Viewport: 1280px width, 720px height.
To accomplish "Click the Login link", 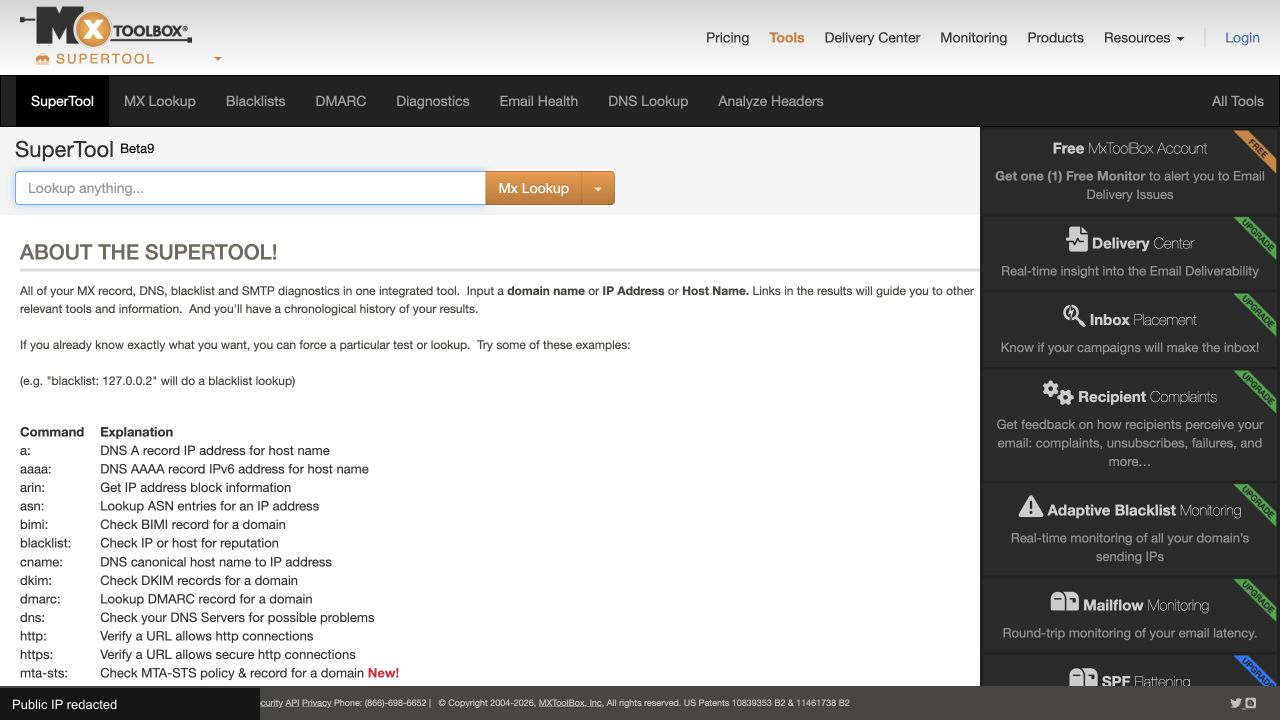I will click(1242, 38).
